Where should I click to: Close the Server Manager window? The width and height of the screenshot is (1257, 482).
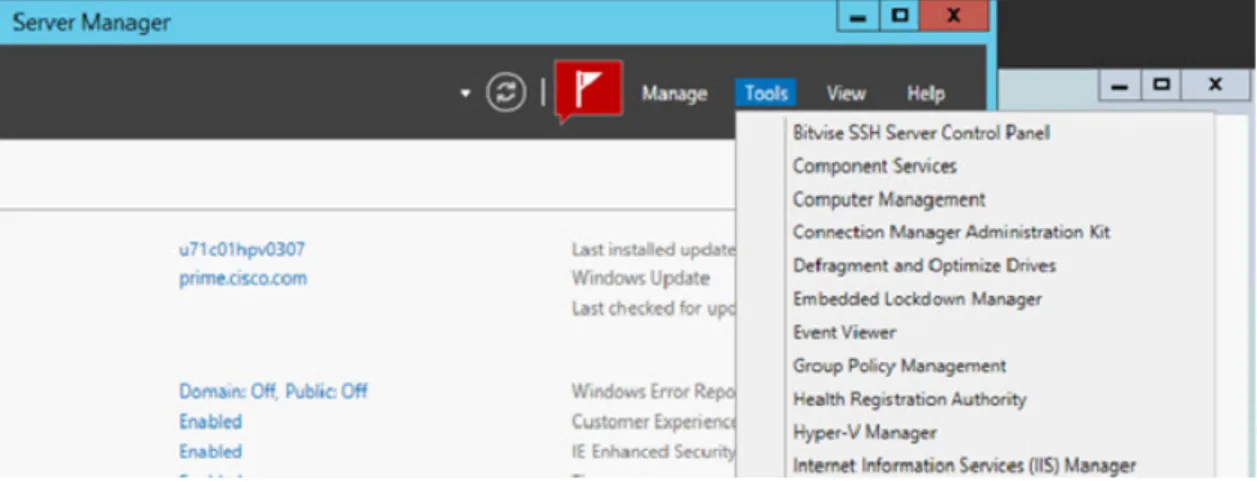pos(953,17)
